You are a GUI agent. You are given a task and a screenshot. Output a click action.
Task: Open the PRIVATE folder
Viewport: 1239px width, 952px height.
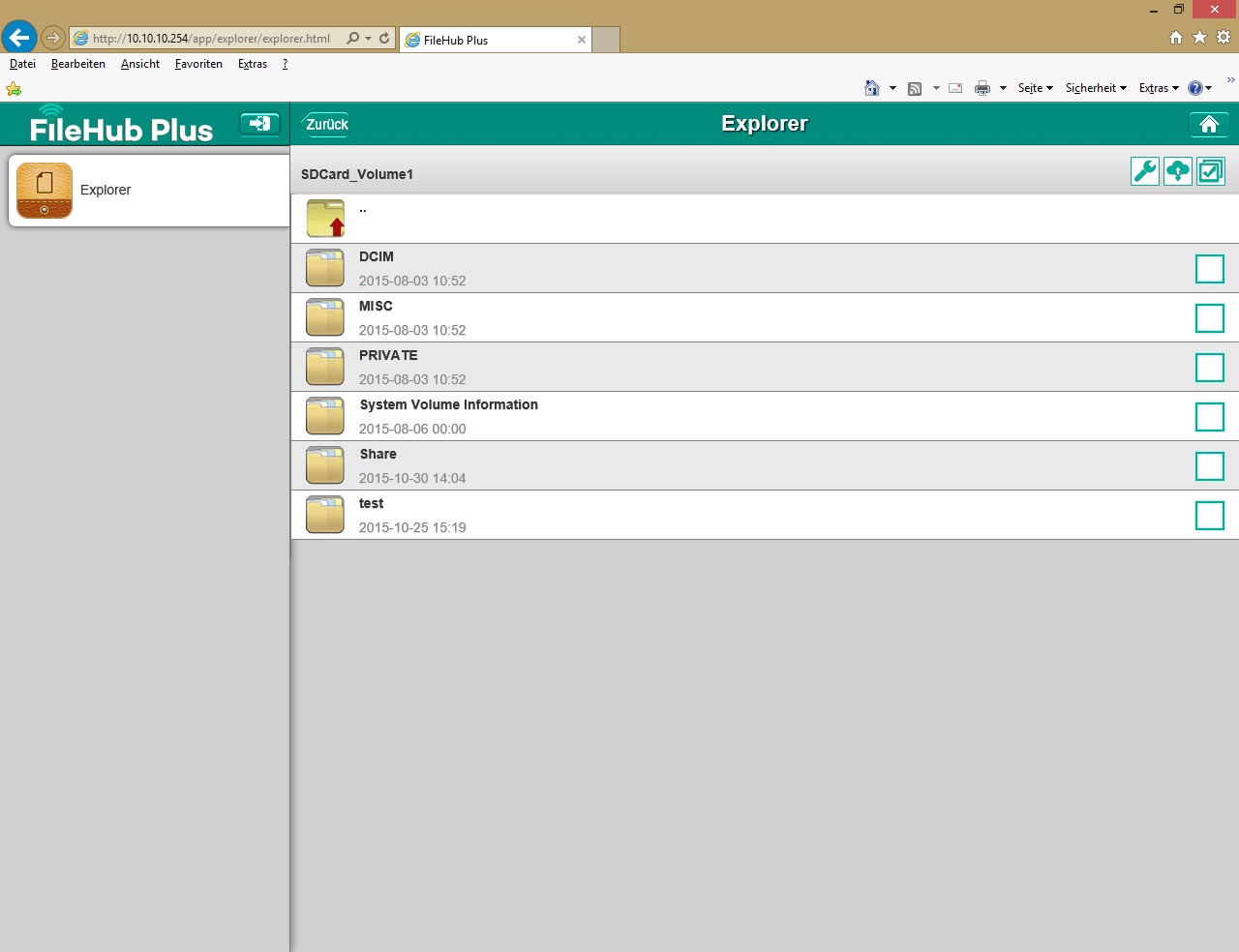coord(388,356)
